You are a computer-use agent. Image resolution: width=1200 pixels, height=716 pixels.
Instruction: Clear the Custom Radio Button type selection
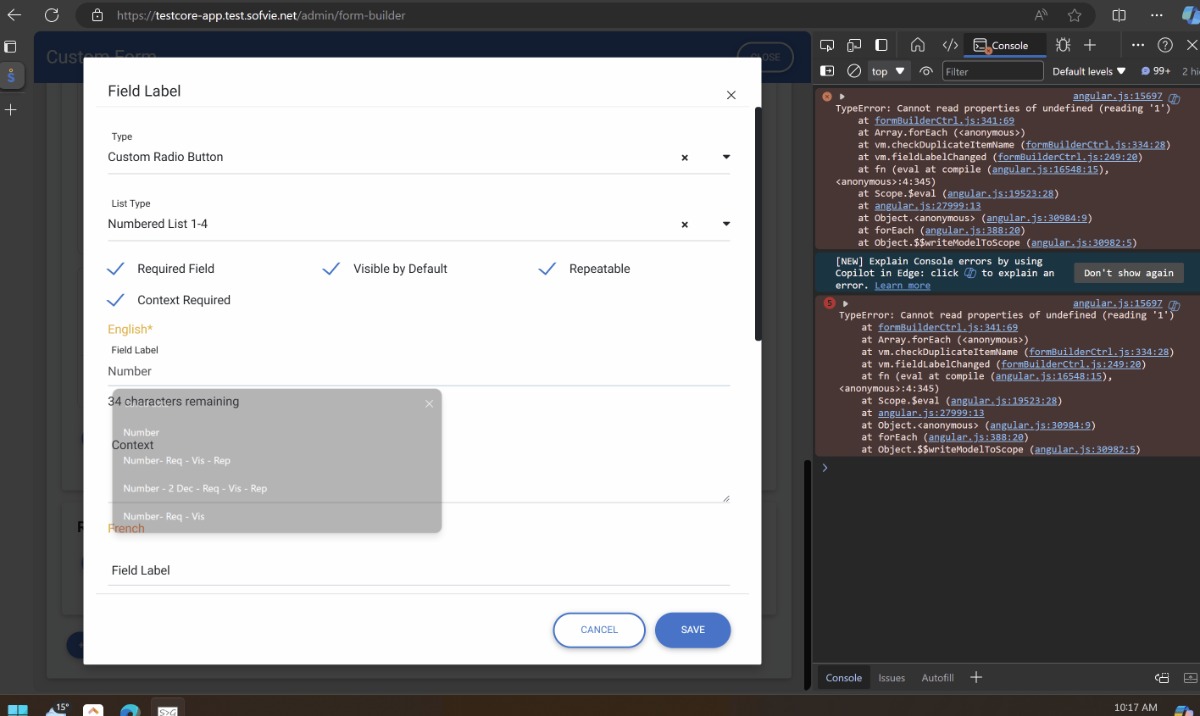(x=684, y=157)
